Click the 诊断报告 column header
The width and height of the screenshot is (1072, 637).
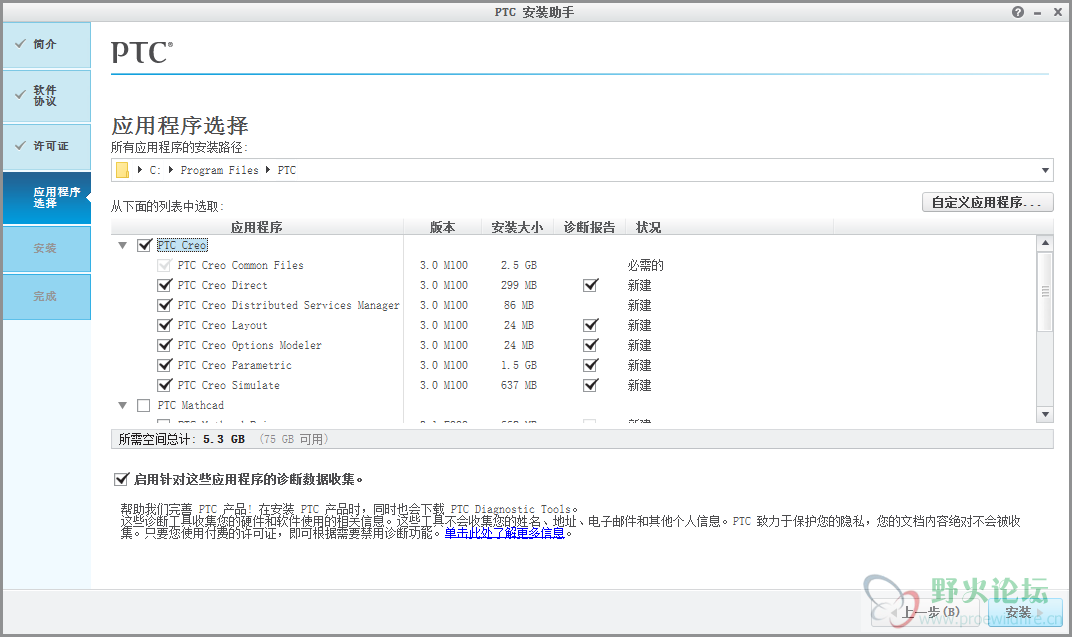point(589,227)
